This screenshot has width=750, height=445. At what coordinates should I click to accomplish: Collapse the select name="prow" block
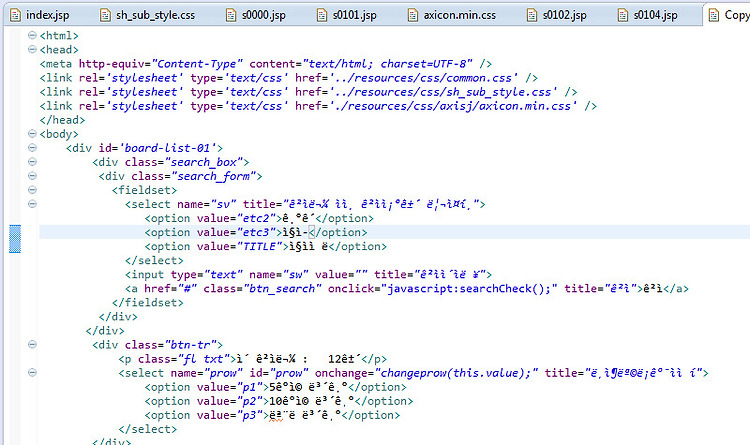32,372
